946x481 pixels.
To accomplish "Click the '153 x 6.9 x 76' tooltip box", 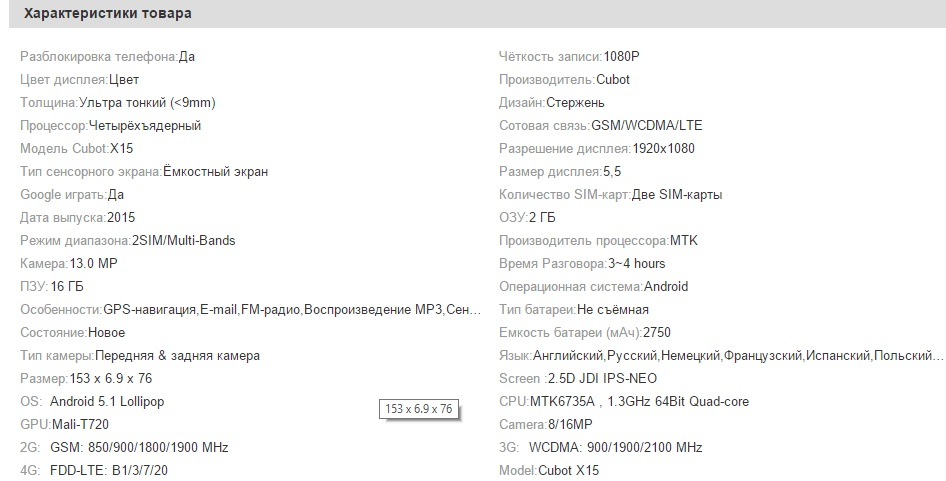I will click(x=419, y=409).
